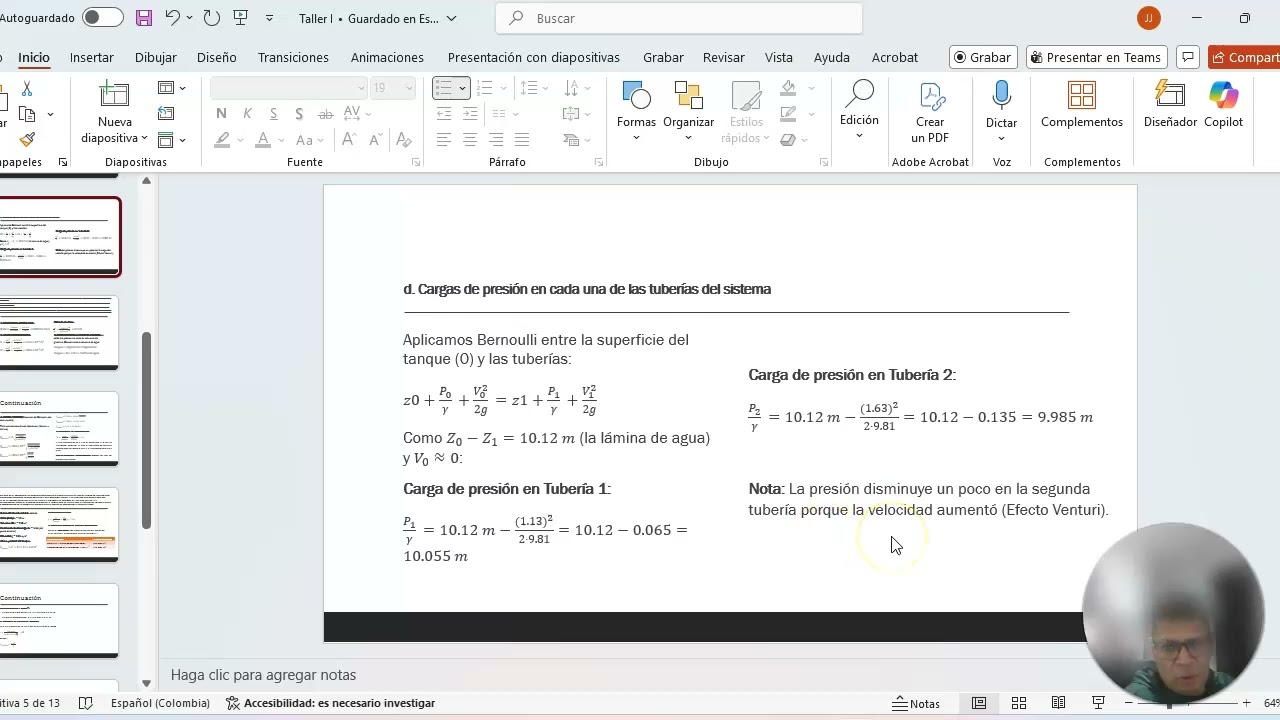Click spell-check book icon in status bar
This screenshot has height=720, width=1280.
click(86, 703)
